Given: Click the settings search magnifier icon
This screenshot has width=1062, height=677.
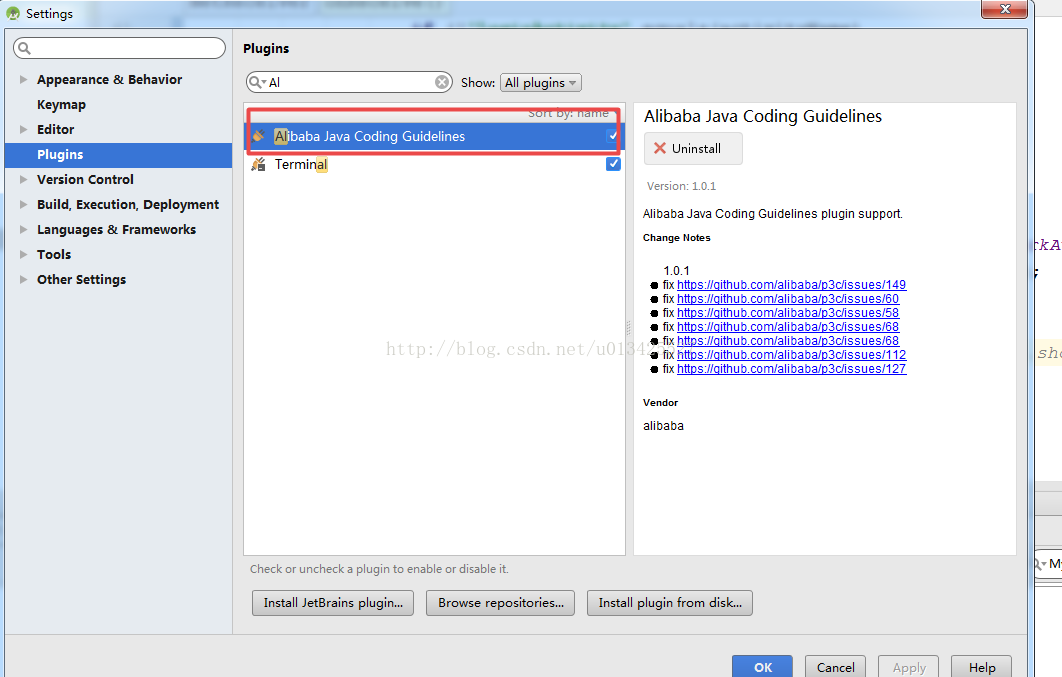Looking at the screenshot, I should (24, 48).
